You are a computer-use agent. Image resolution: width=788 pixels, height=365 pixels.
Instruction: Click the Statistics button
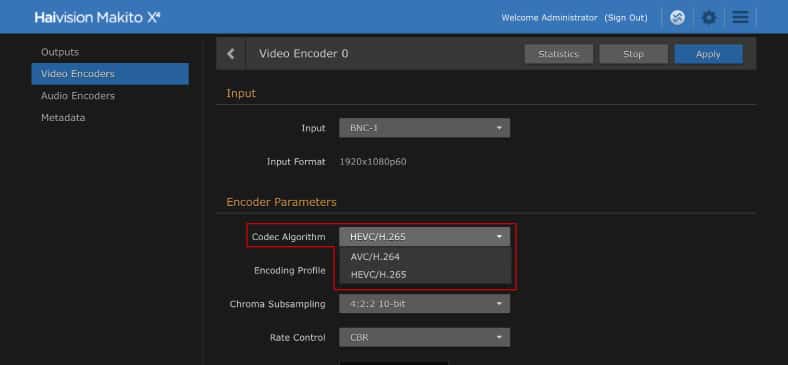(x=558, y=54)
